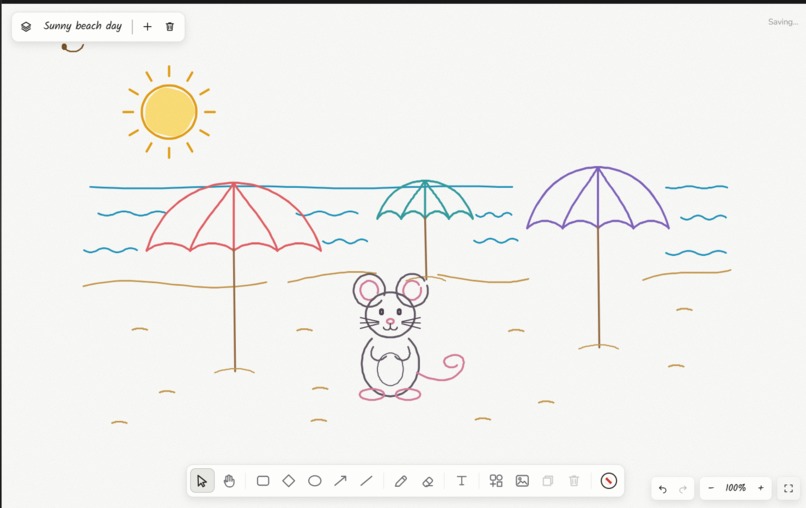The image size is (806, 508).
Task: Zoom out with the minus button
Action: pyautogui.click(x=711, y=488)
